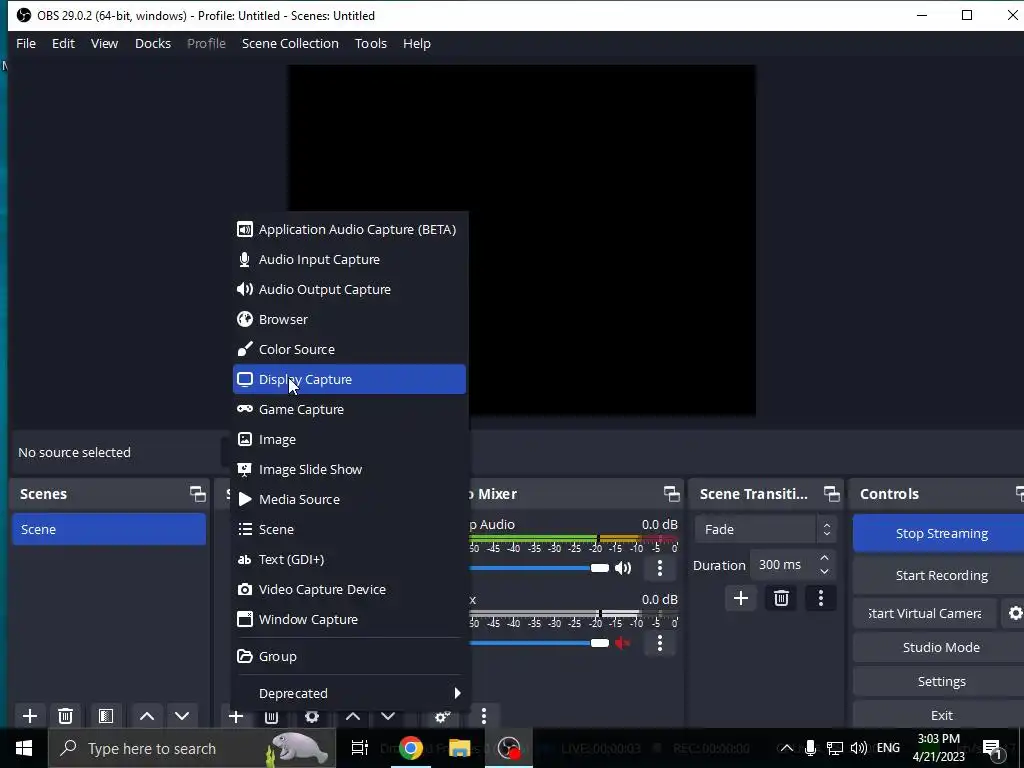Start the Virtual Camera
The width and height of the screenshot is (1024, 768).
click(x=925, y=614)
